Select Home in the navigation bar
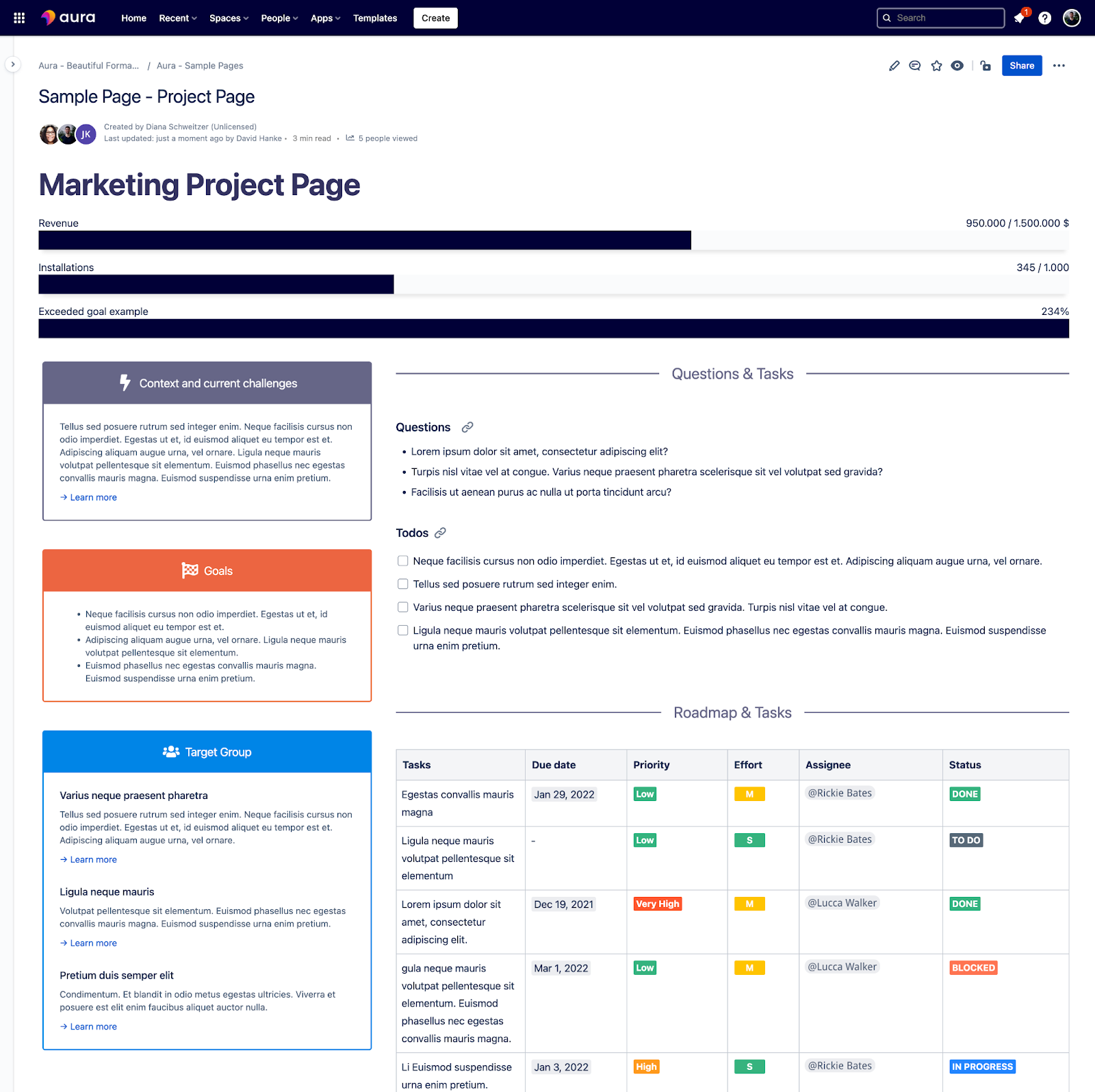Viewport: 1095px width, 1092px height. pos(133,18)
